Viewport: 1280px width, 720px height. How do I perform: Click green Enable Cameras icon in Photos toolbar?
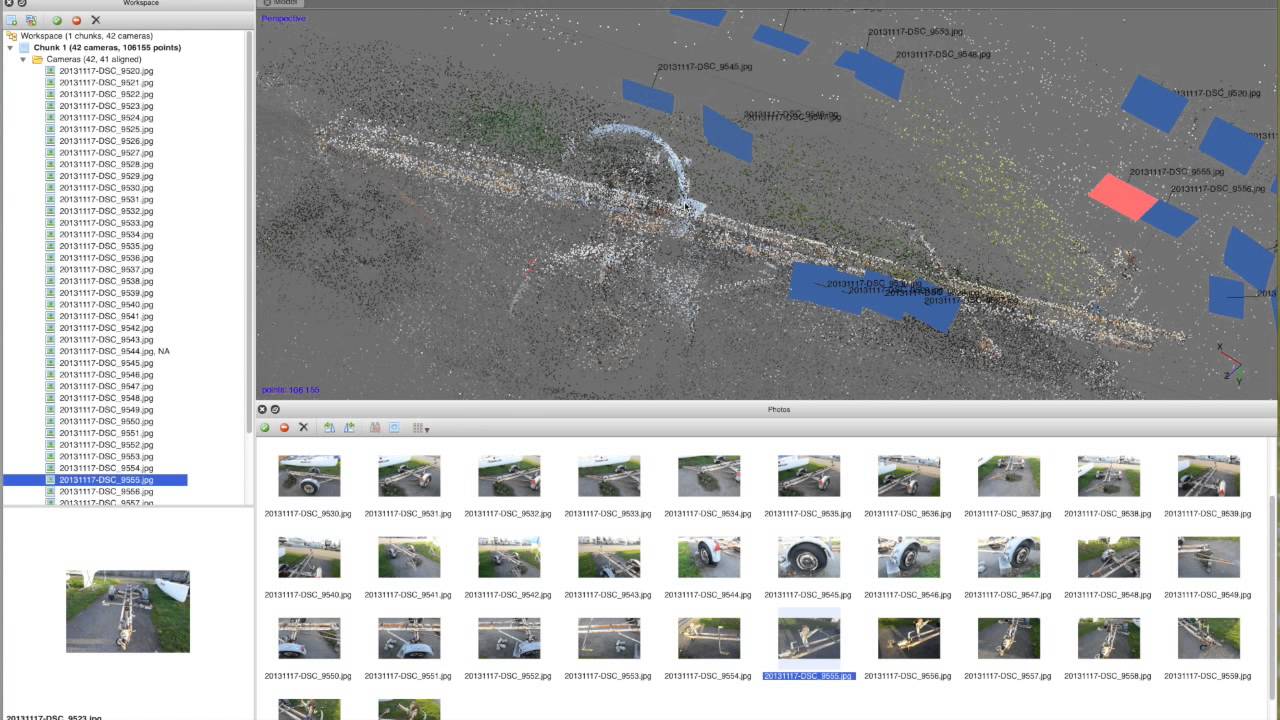pyautogui.click(x=265, y=428)
